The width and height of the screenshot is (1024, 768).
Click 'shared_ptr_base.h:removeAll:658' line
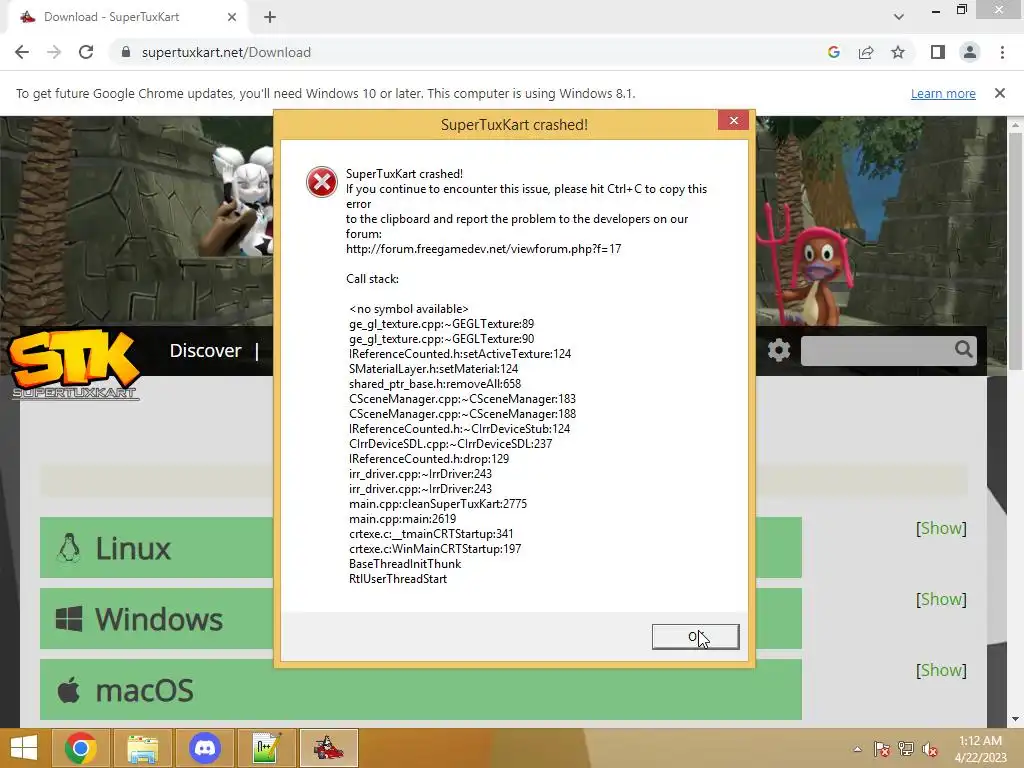435,384
